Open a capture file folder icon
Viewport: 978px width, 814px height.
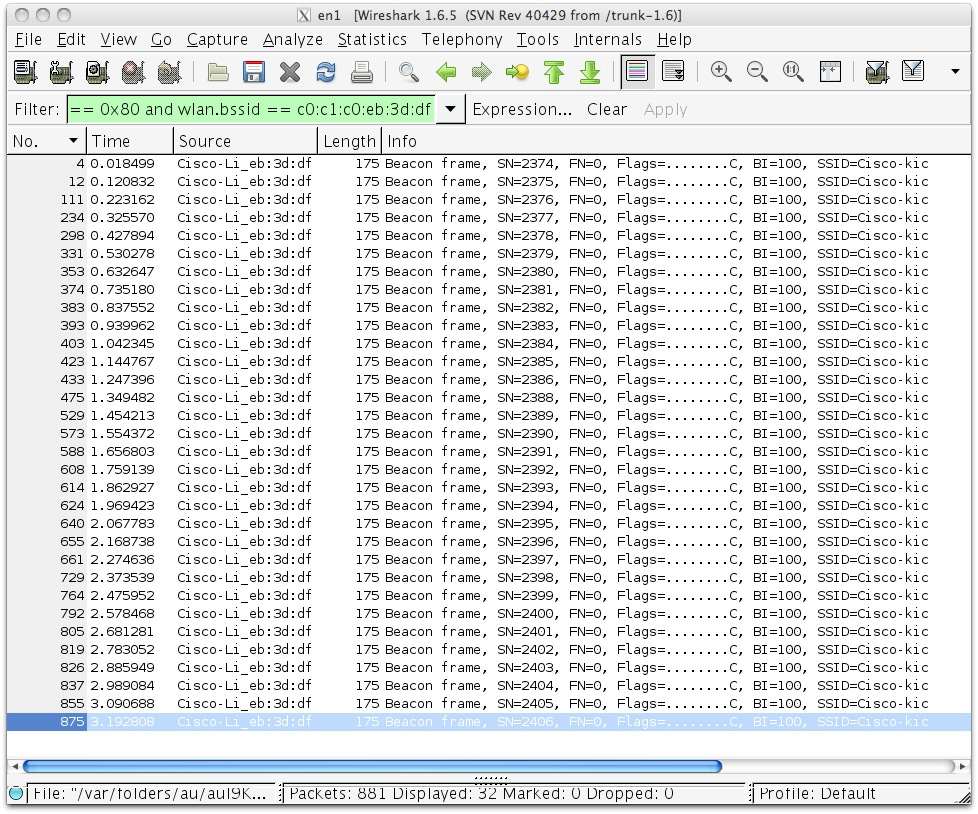[218, 72]
